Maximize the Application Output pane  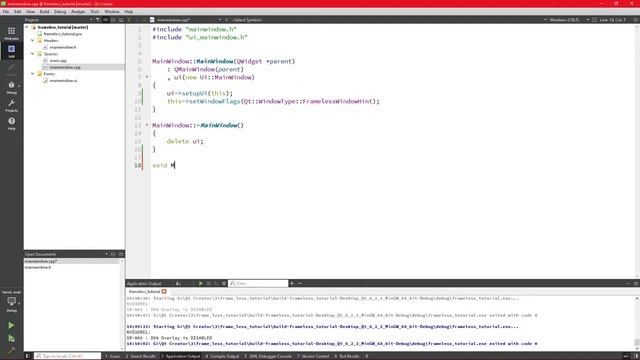[x=628, y=283]
